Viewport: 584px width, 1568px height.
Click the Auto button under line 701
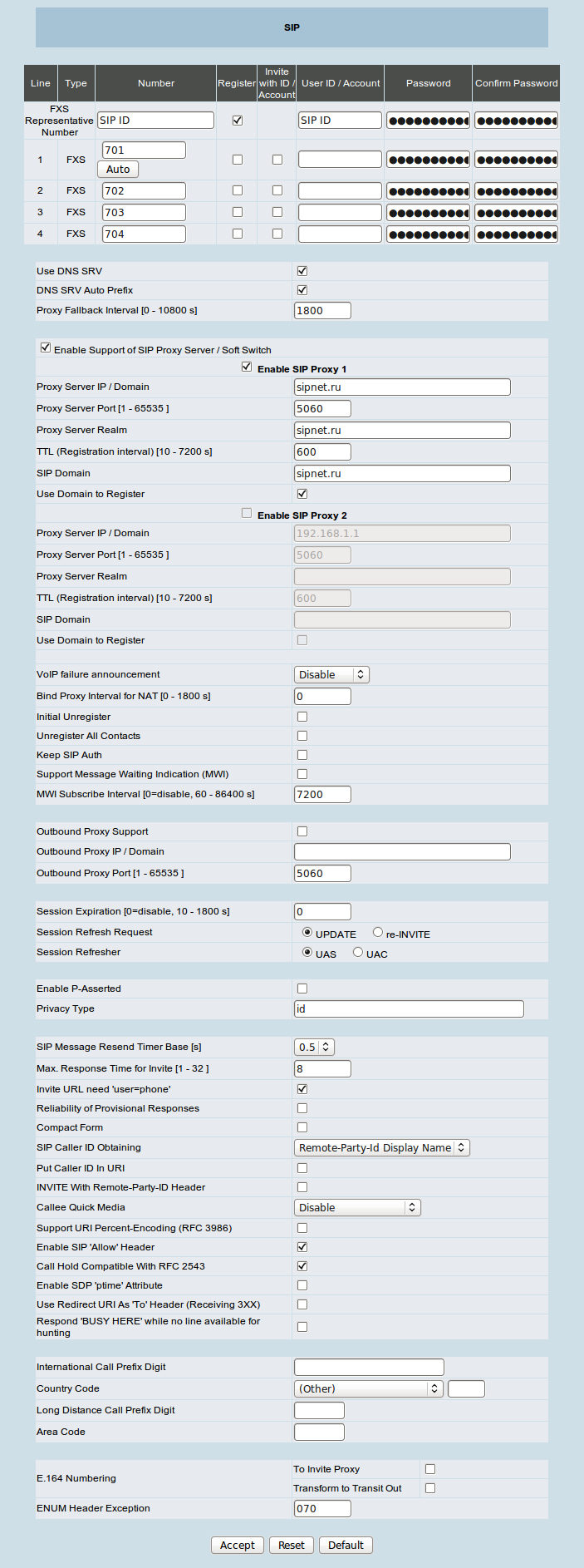(x=118, y=169)
